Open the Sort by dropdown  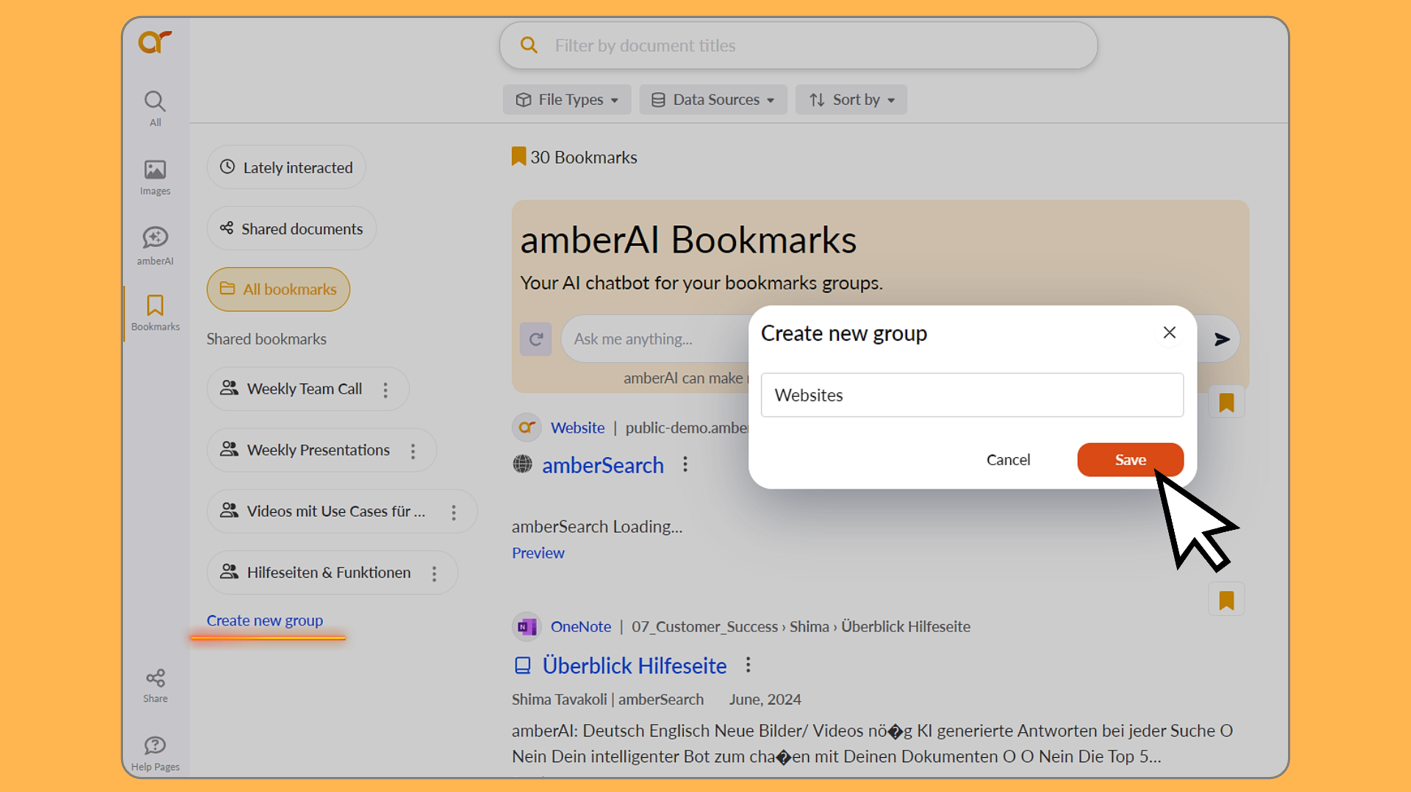click(851, 99)
